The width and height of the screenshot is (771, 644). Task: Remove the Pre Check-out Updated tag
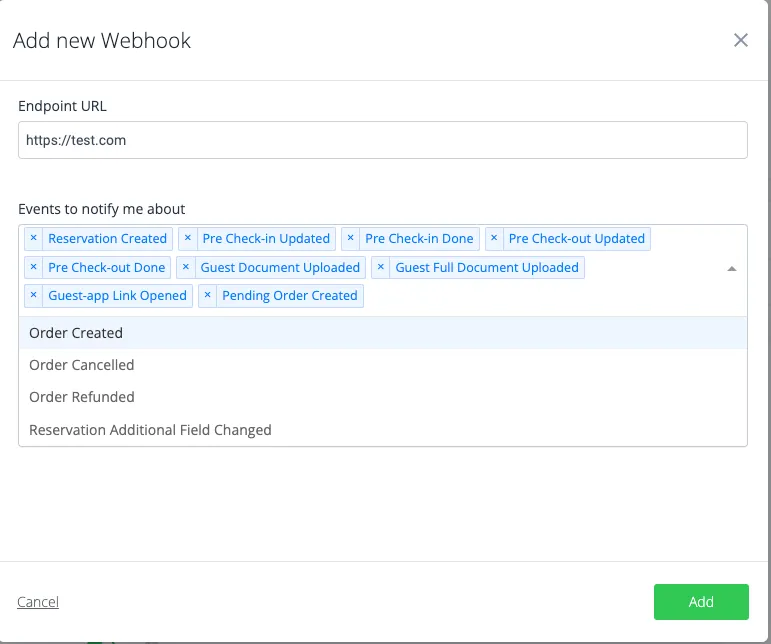[494, 238]
